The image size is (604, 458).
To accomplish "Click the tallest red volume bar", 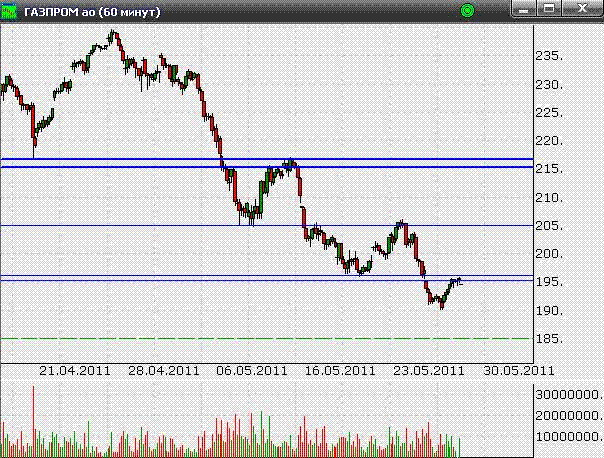I will coord(34,421).
